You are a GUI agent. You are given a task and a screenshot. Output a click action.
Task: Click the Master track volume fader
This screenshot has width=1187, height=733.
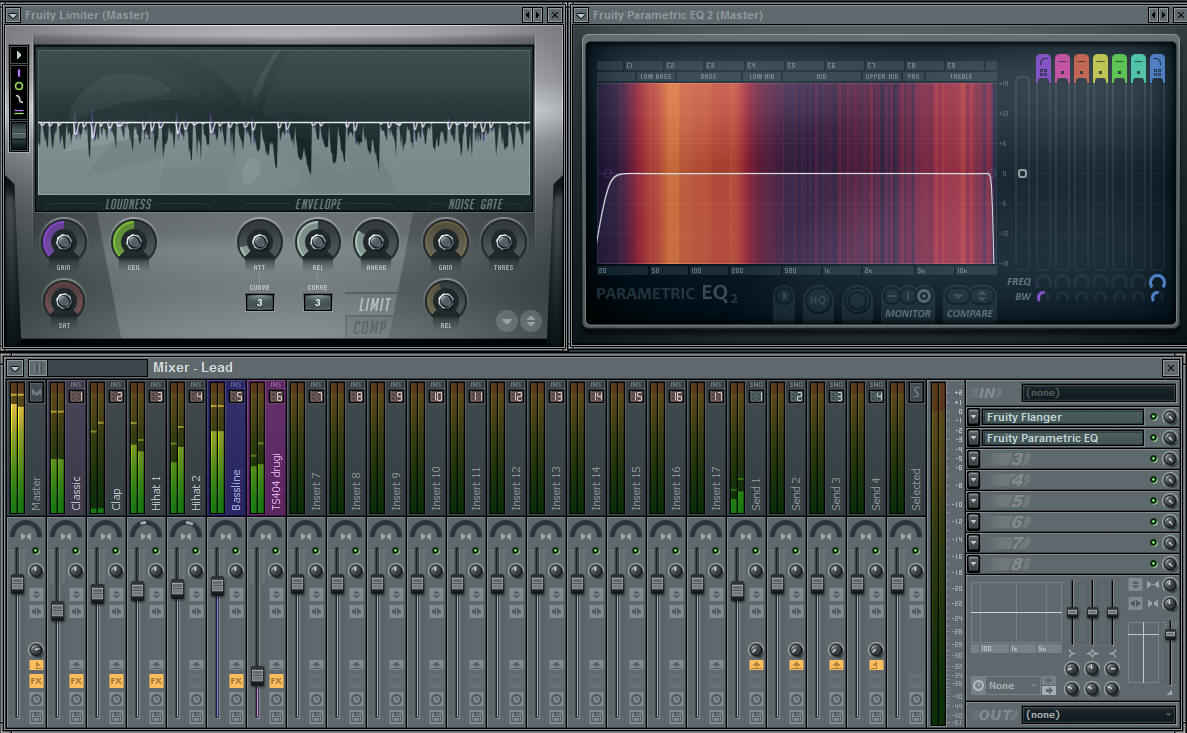(x=17, y=582)
